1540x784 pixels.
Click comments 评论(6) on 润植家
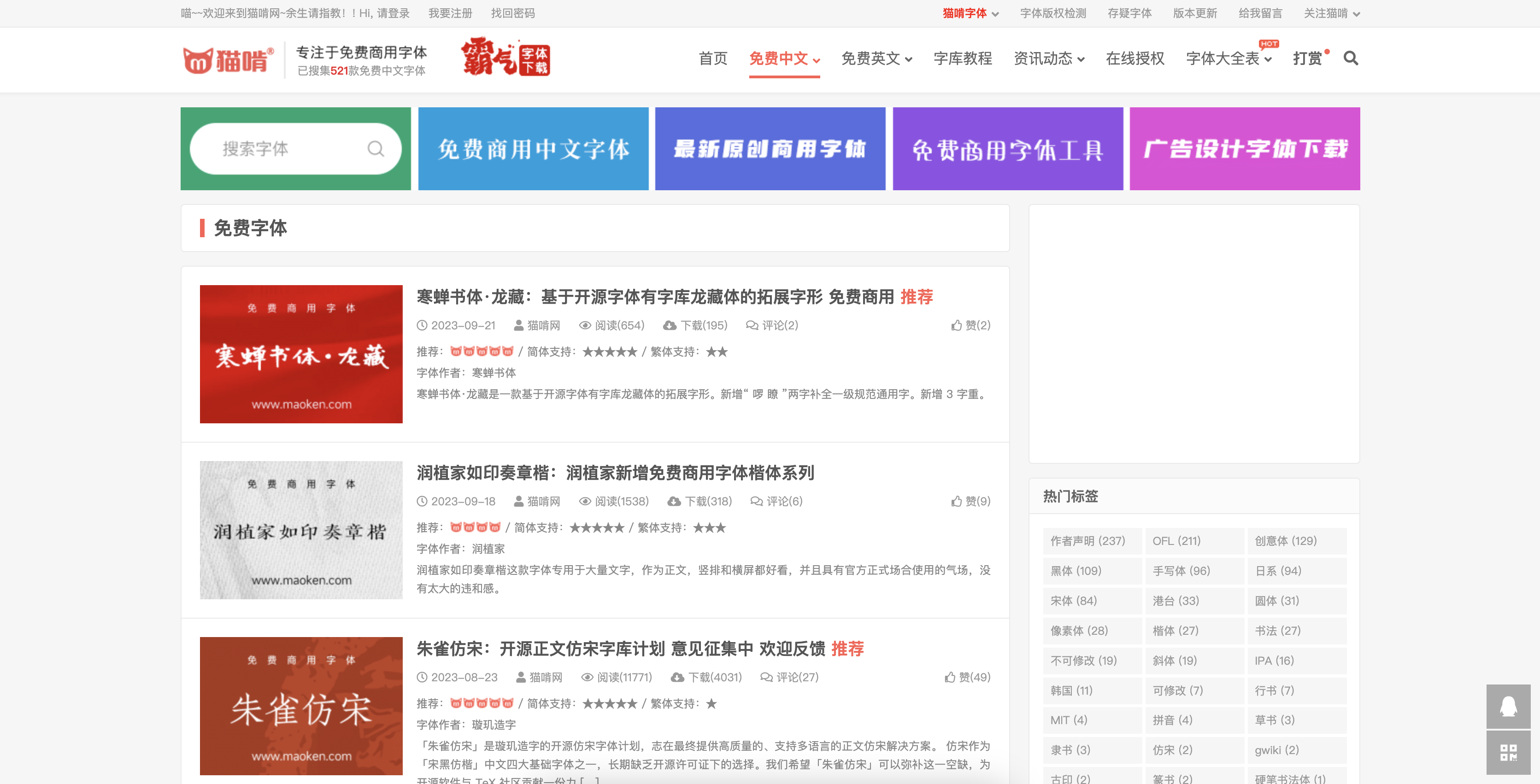(776, 501)
